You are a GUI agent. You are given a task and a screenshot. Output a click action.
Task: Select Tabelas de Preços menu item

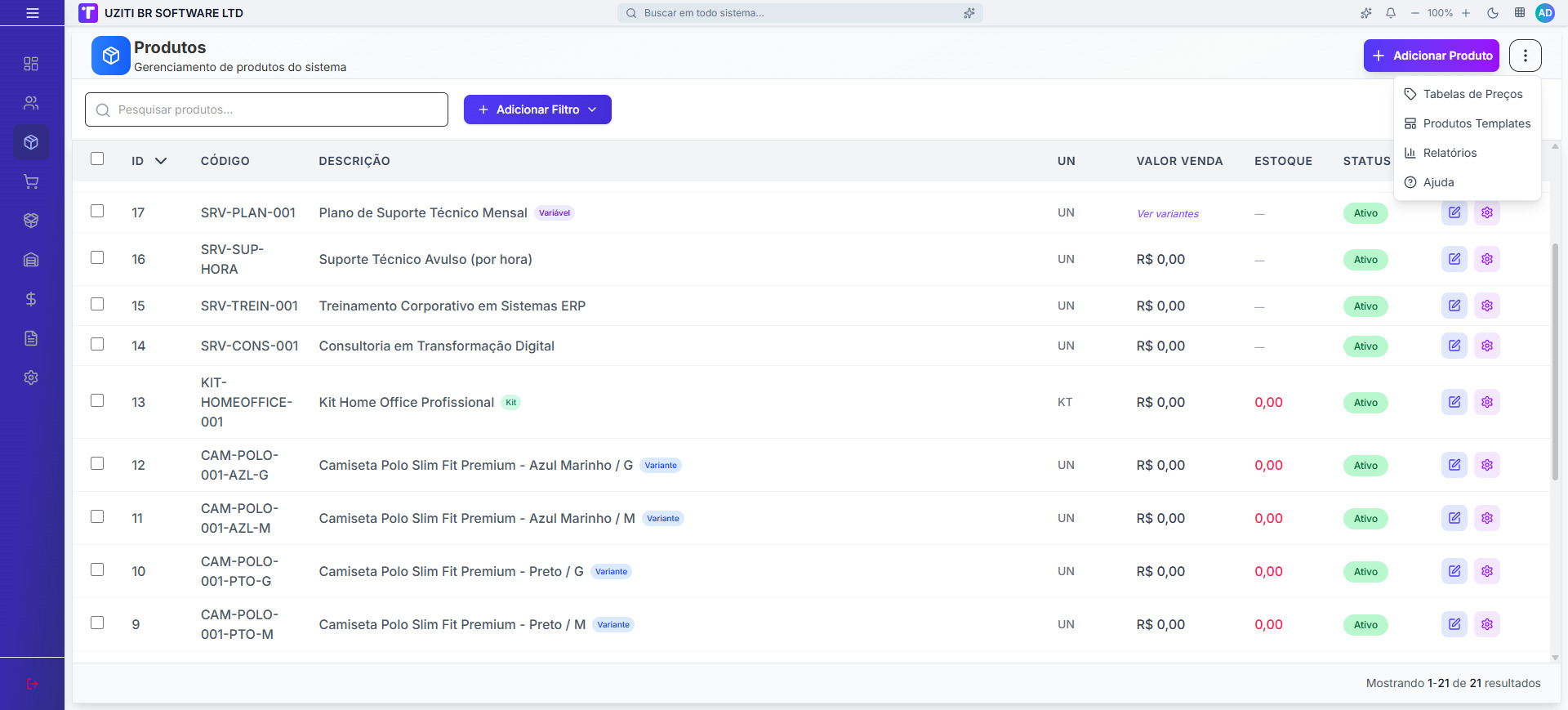pyautogui.click(x=1472, y=94)
